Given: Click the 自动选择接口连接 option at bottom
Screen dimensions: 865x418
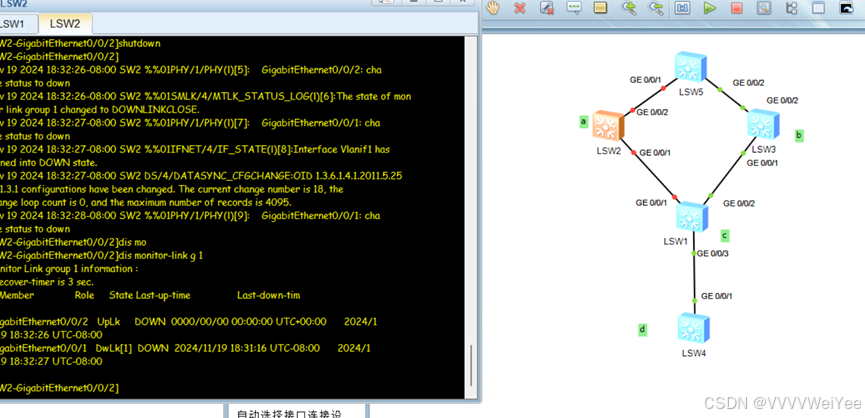Looking at the screenshot, I should click(x=289, y=414).
